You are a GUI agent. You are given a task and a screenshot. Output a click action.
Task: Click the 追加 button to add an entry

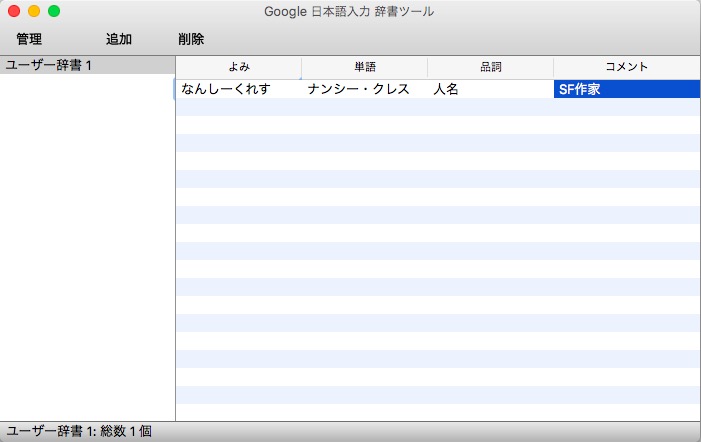[118, 39]
